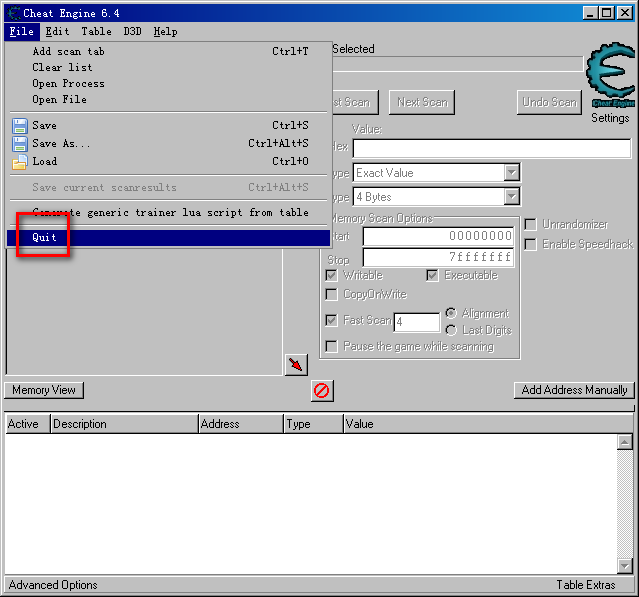Select Open Process in File menu

(68, 84)
